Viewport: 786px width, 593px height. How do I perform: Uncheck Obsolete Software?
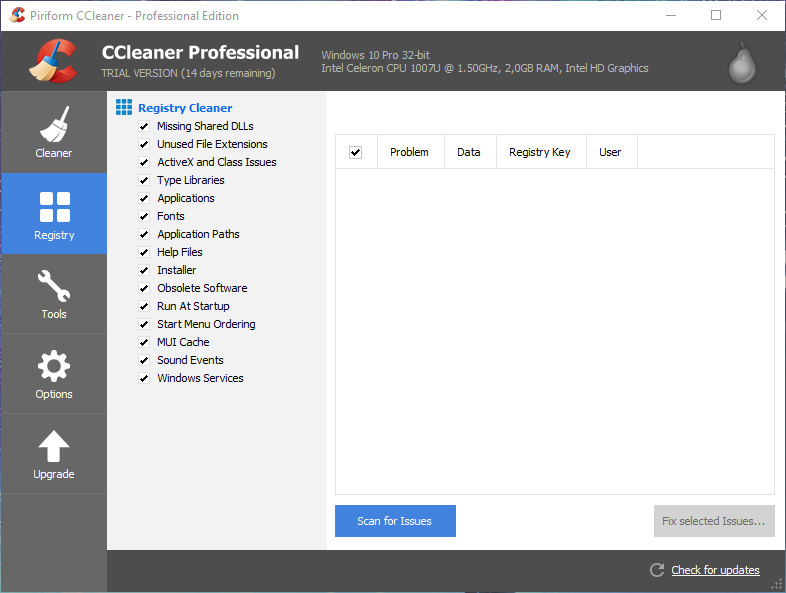coord(144,288)
